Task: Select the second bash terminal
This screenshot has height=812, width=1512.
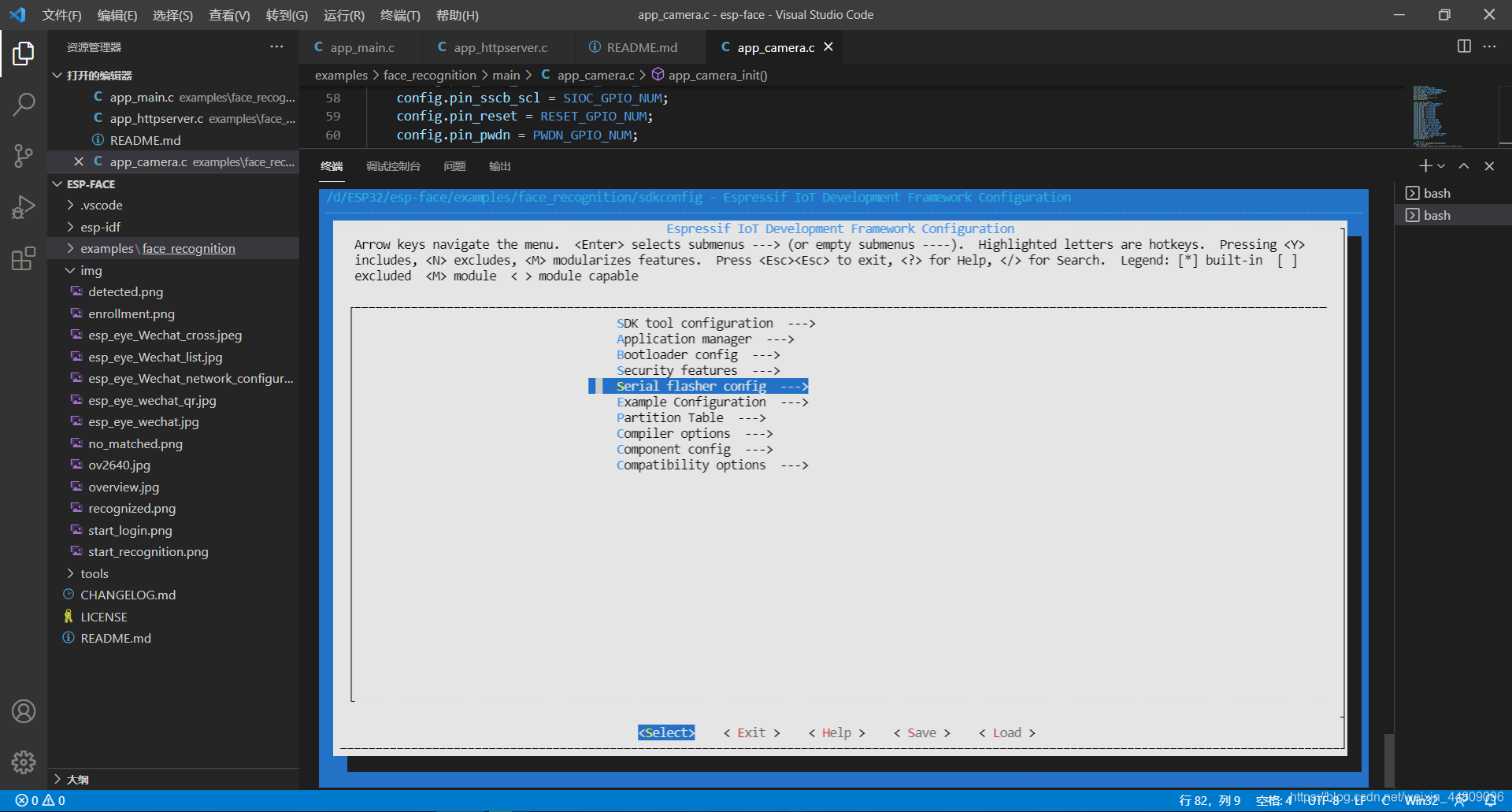Action: click(1453, 215)
